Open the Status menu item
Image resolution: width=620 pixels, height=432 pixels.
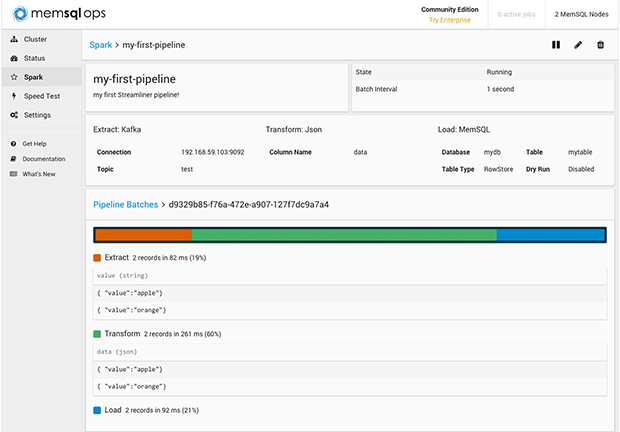(42, 58)
